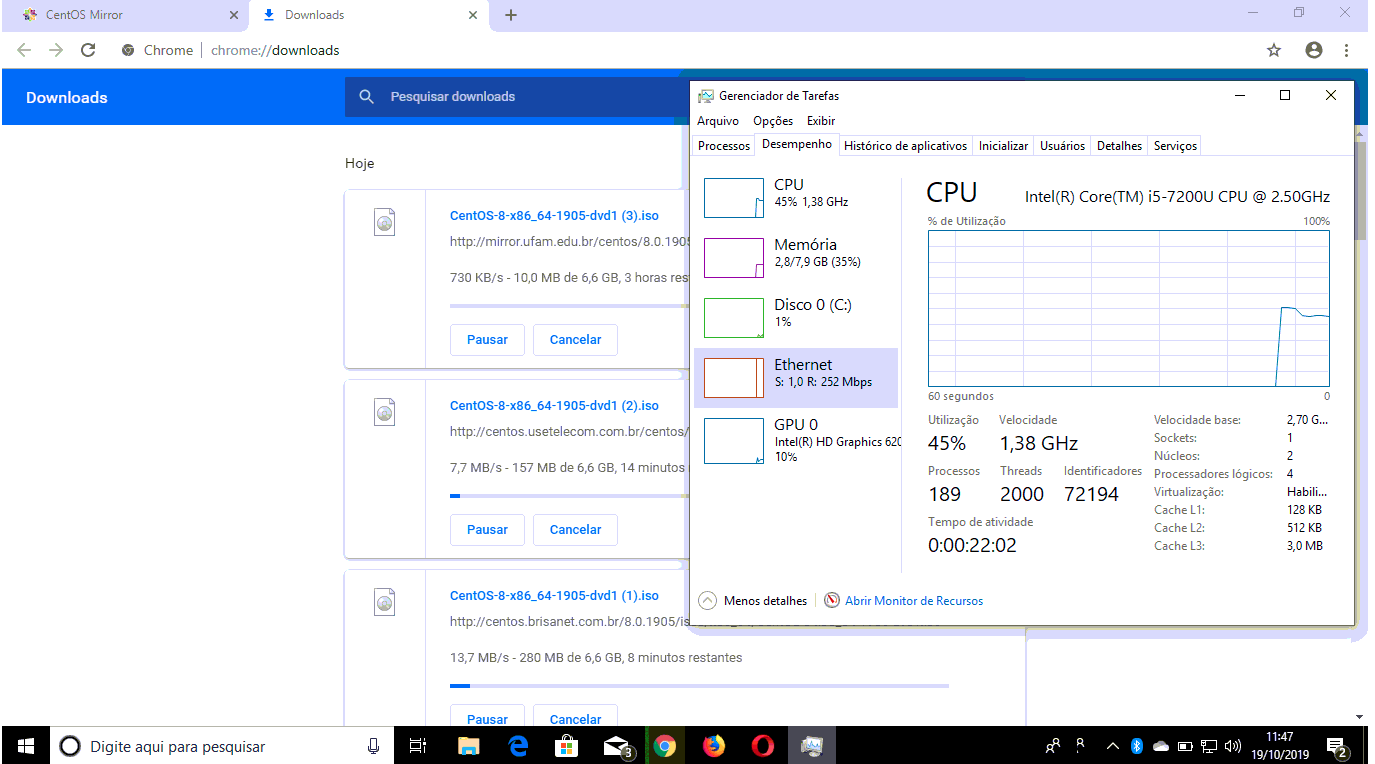Switch to the Detalhes tab

1119,146
